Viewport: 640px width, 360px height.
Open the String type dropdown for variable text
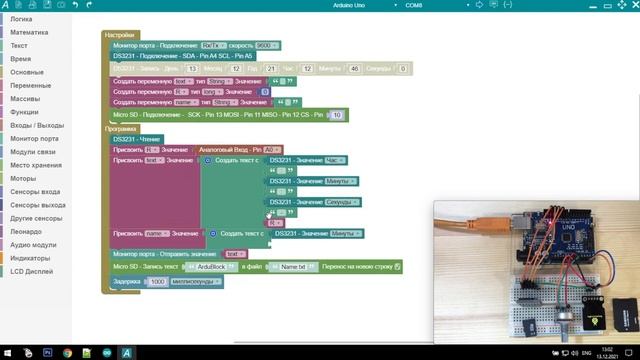pyautogui.click(x=220, y=82)
